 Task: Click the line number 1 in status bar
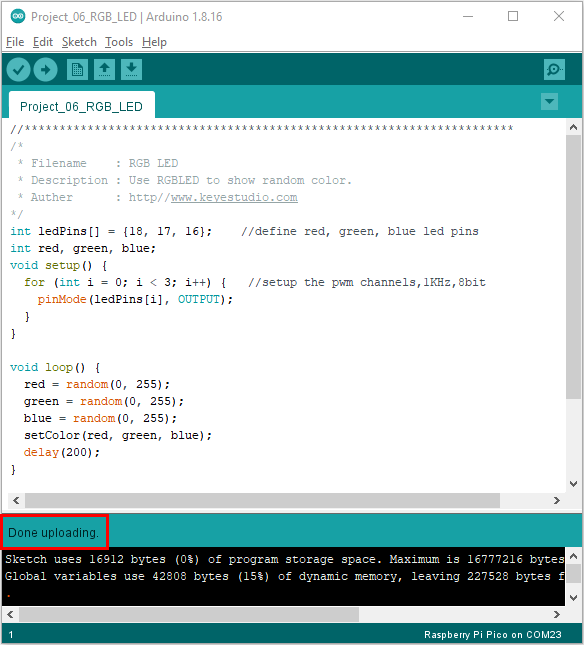11,634
